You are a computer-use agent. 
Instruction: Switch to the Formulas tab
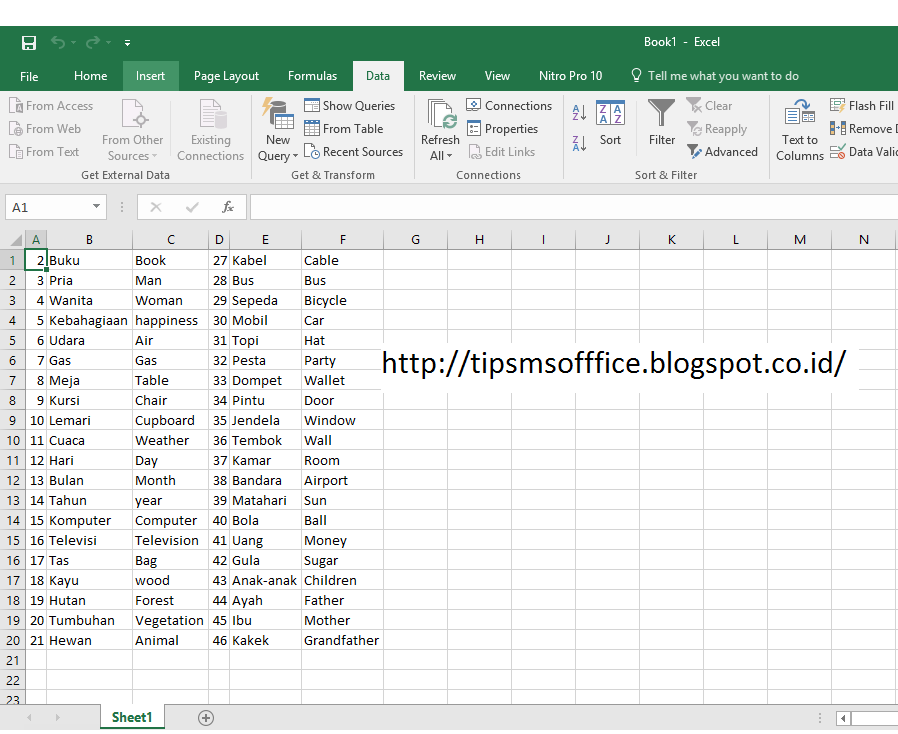[312, 75]
